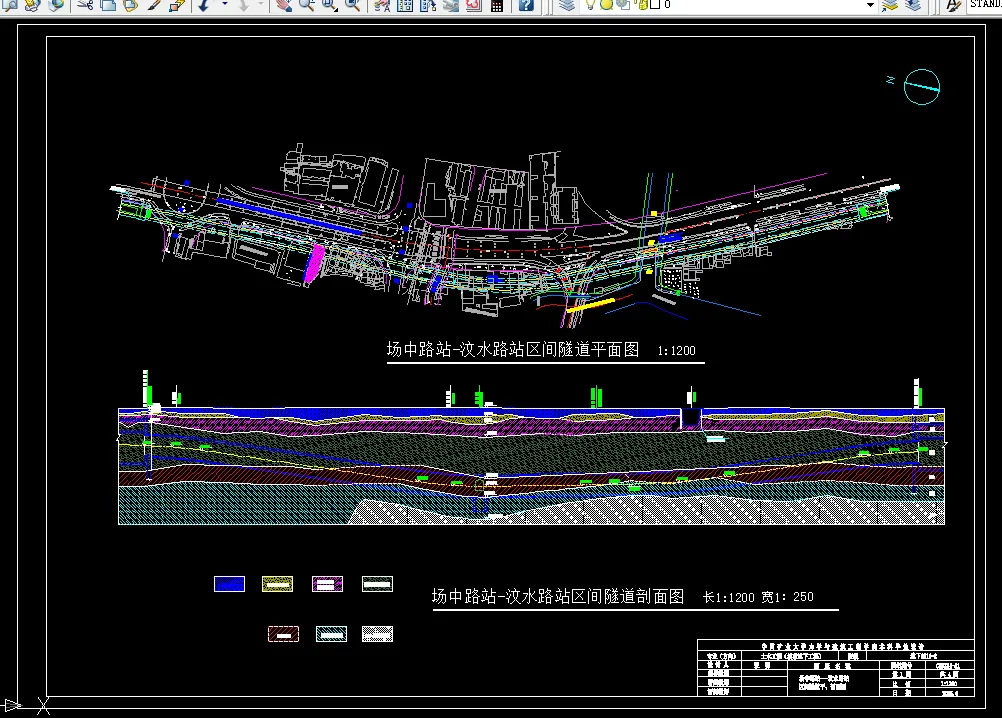Open the Sheet Set Manager icon
1002x718 pixels.
451,5
